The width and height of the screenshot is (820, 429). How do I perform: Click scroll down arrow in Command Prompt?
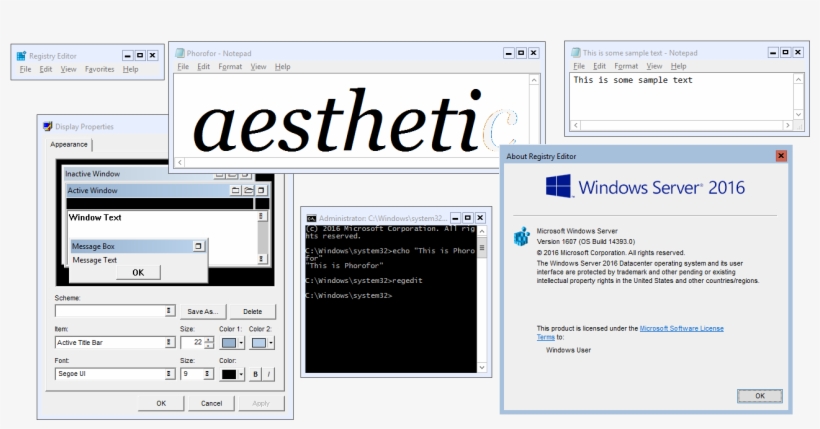482,368
